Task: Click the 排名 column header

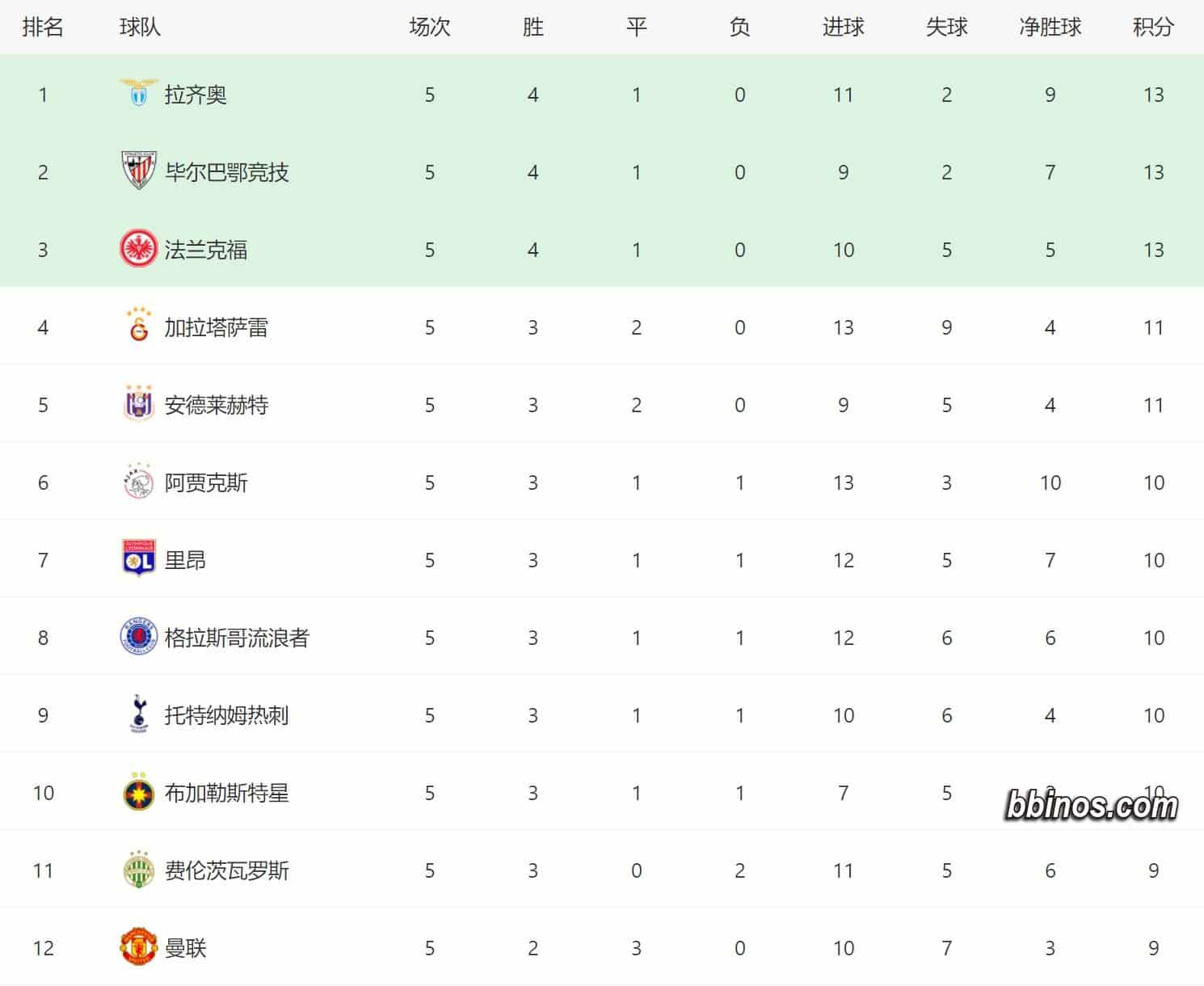Action: 43,27
